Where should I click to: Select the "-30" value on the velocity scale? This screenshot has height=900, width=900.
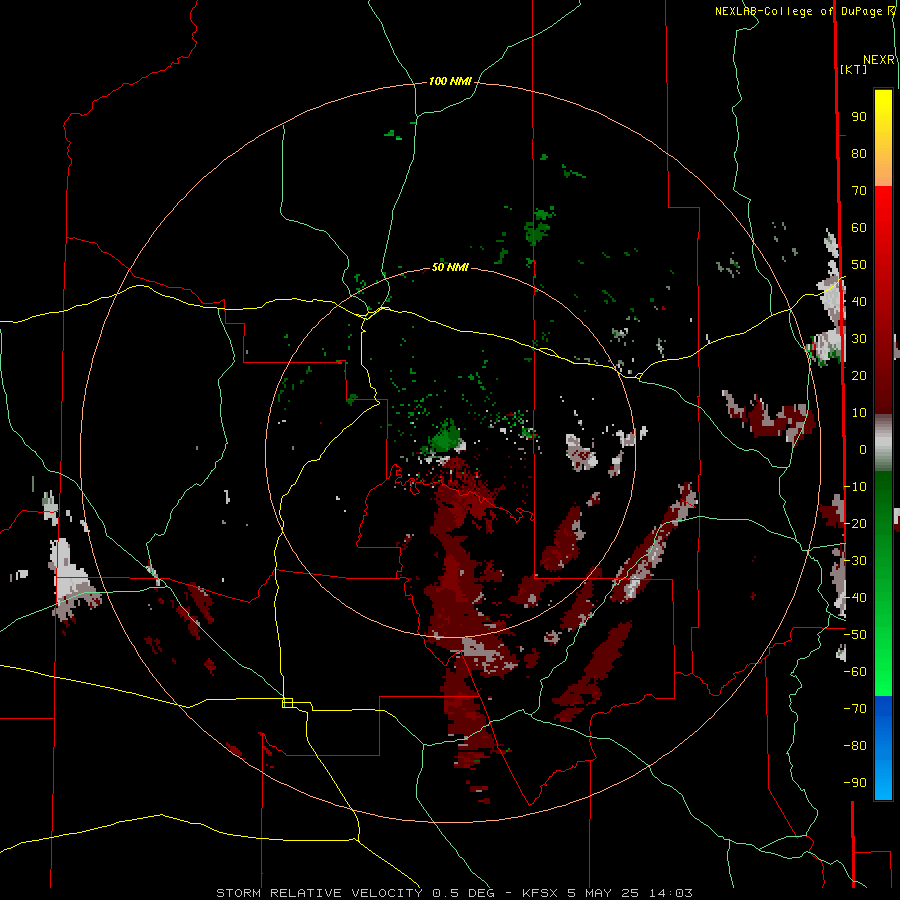pyautogui.click(x=855, y=561)
